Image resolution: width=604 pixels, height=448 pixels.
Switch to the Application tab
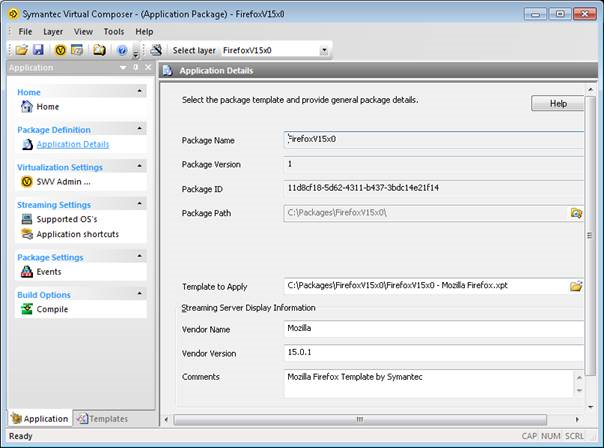point(40,418)
